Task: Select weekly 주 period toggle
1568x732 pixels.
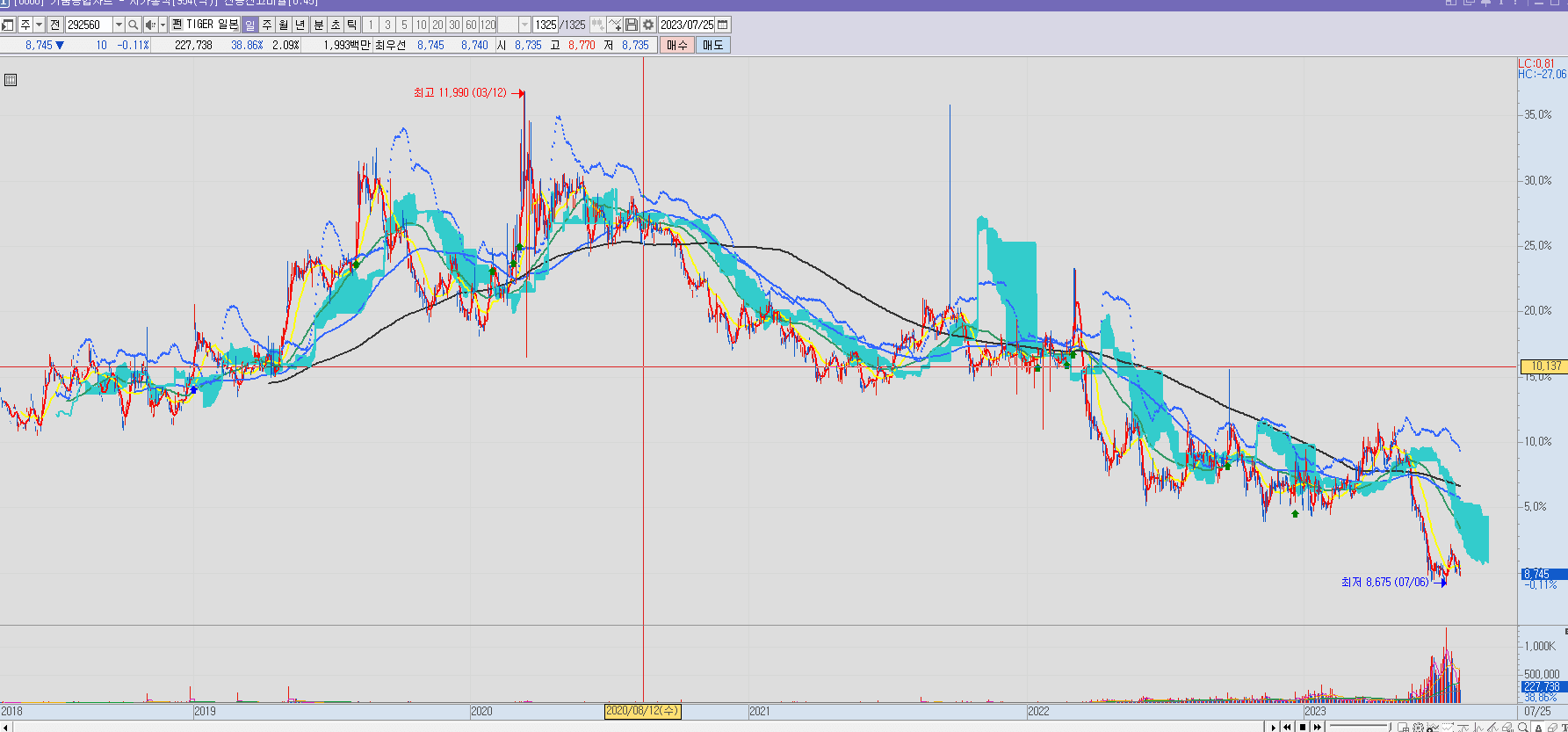Action: [x=267, y=25]
